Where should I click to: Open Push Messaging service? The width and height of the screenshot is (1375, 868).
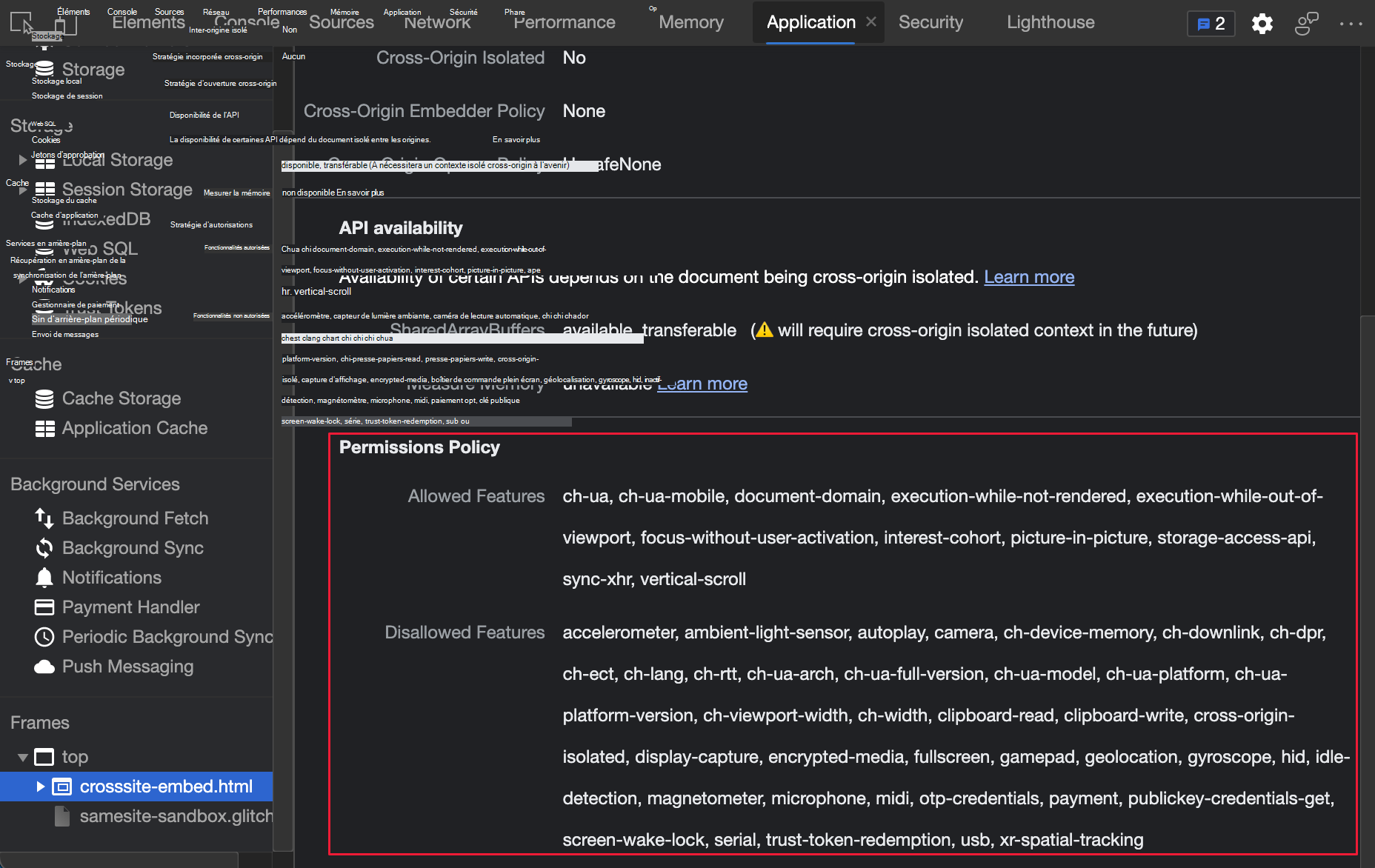128,667
